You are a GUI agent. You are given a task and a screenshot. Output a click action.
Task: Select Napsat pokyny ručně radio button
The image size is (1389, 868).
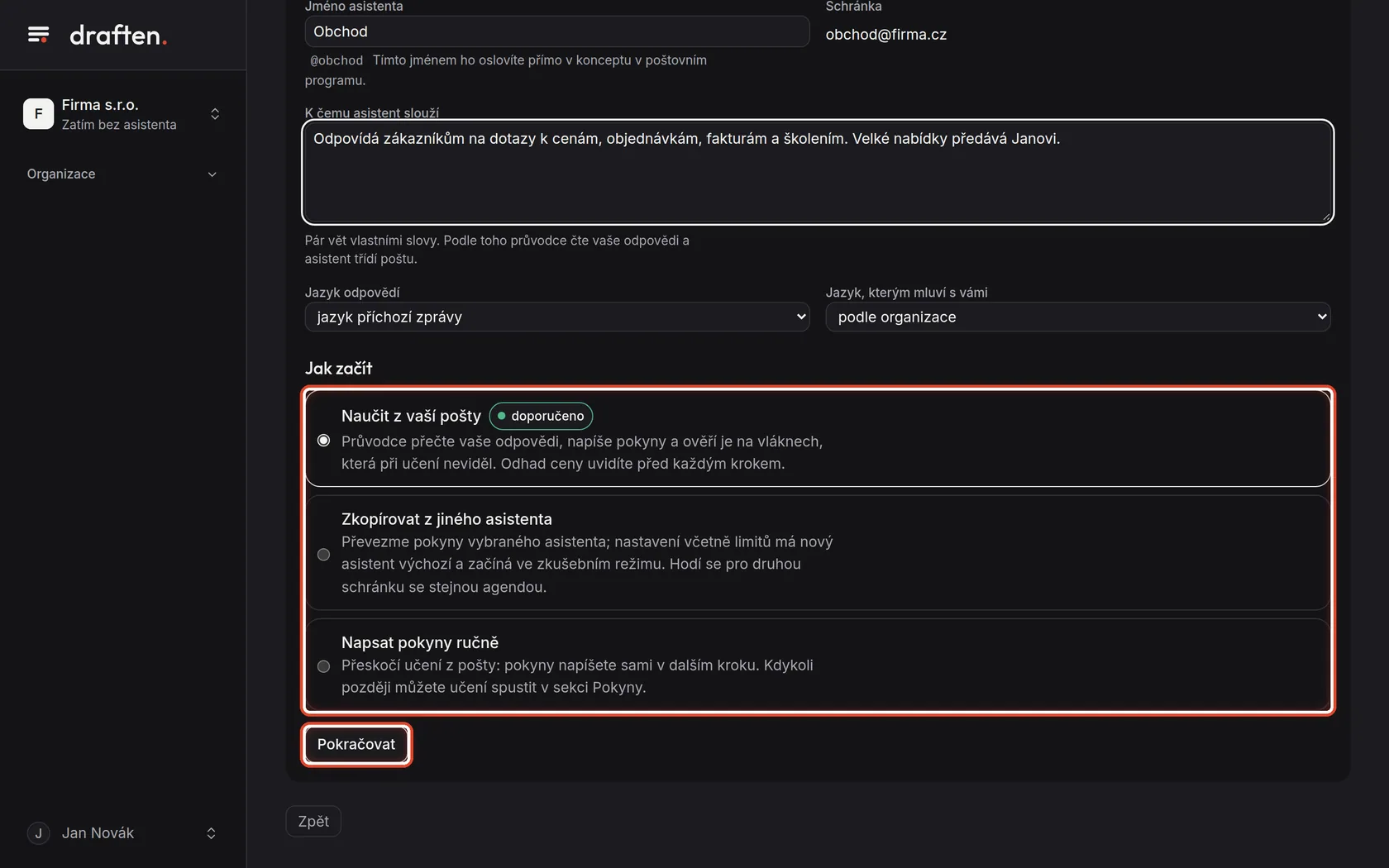(x=323, y=666)
